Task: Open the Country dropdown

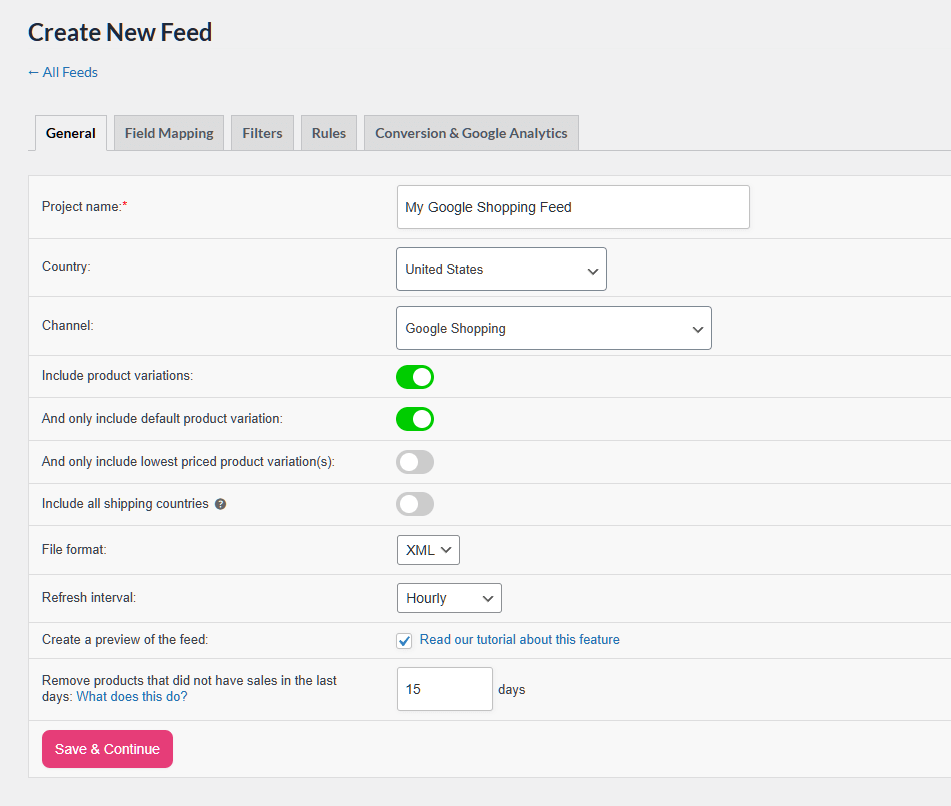Action: coord(501,269)
